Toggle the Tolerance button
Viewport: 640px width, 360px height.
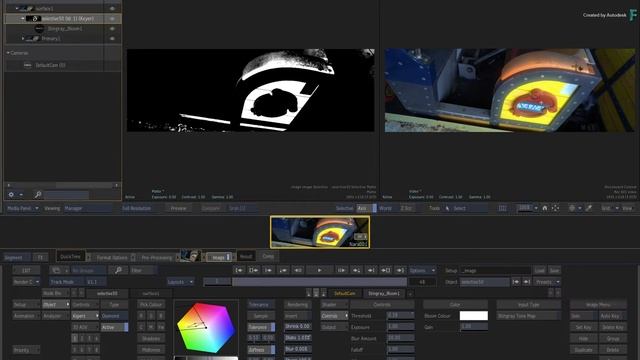pos(261,327)
